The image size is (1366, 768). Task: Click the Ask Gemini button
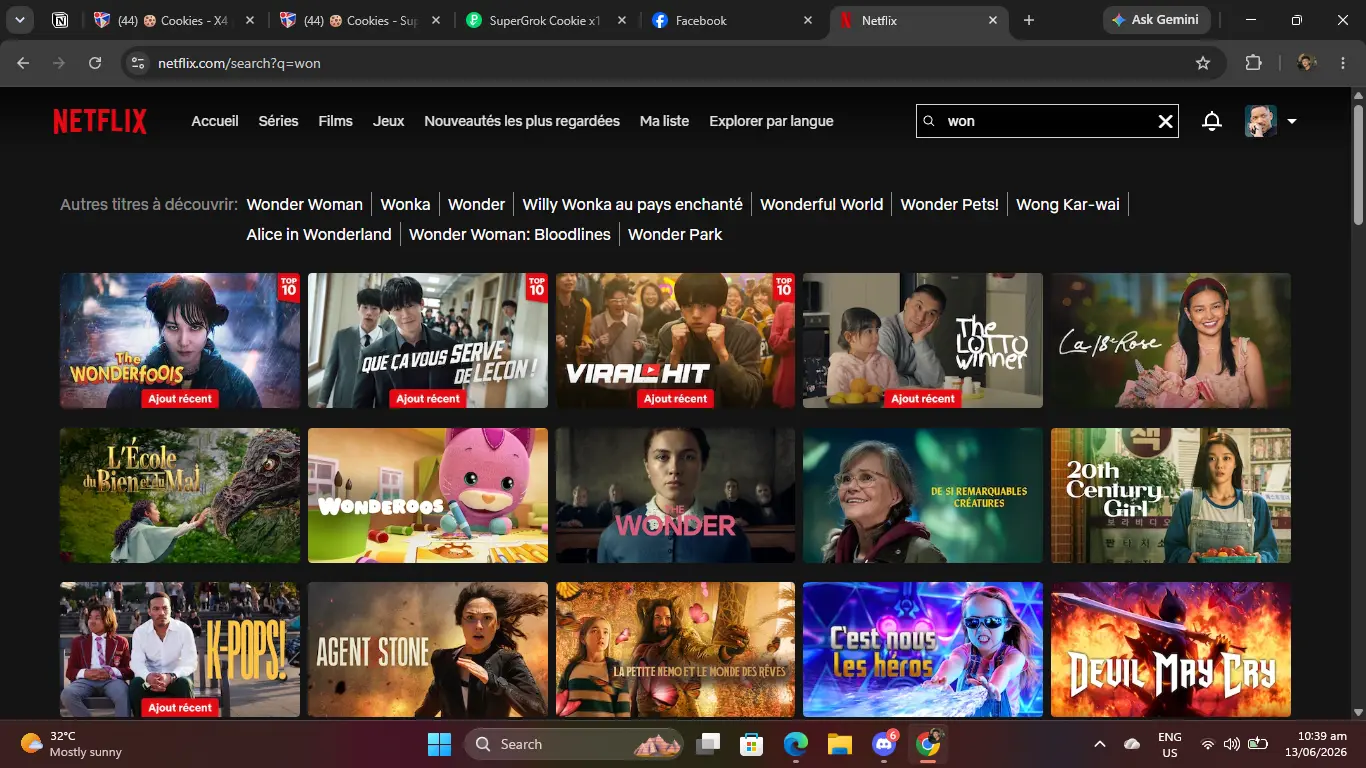click(x=1157, y=20)
